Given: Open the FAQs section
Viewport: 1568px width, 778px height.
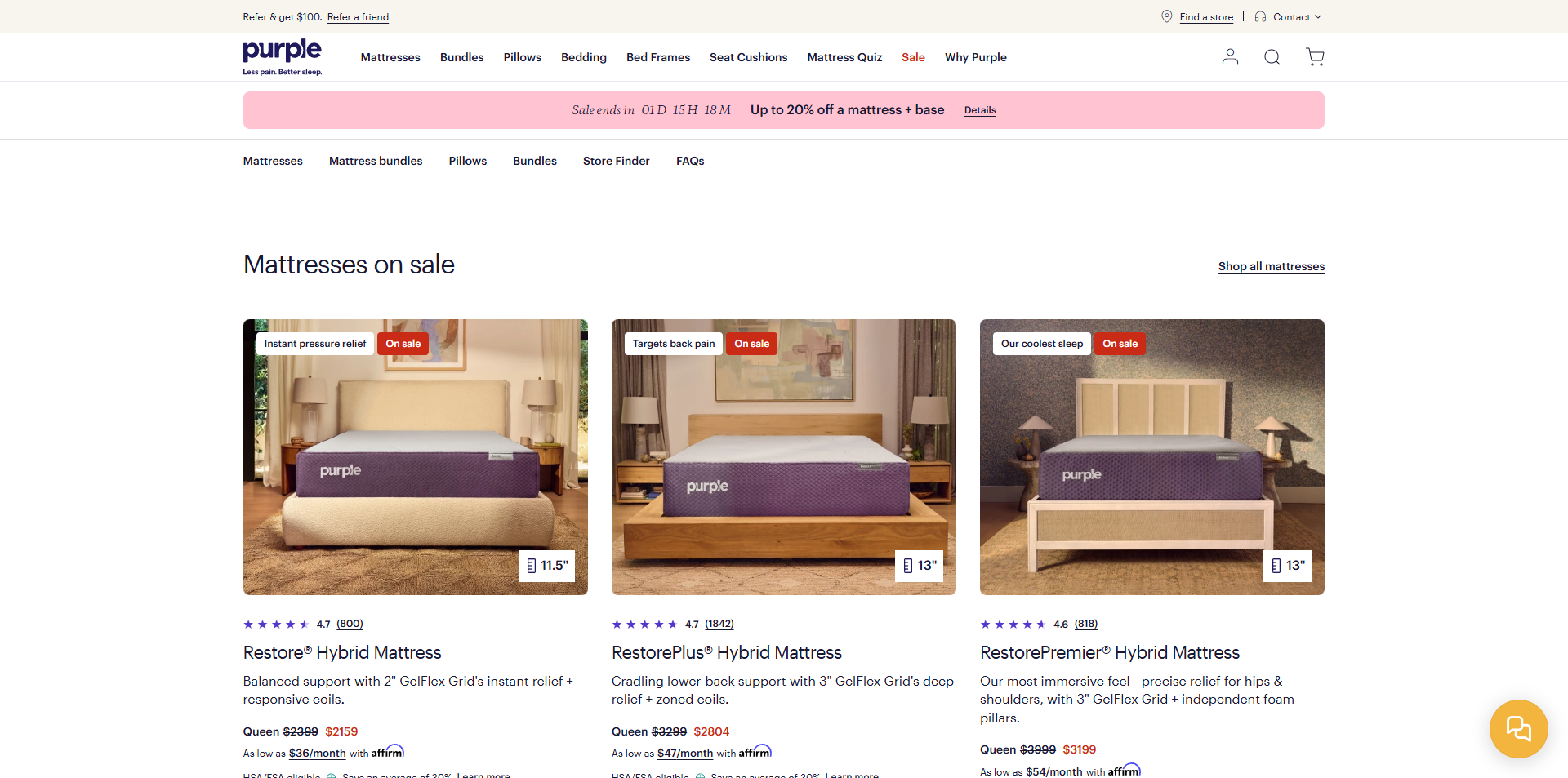Looking at the screenshot, I should pyautogui.click(x=690, y=161).
